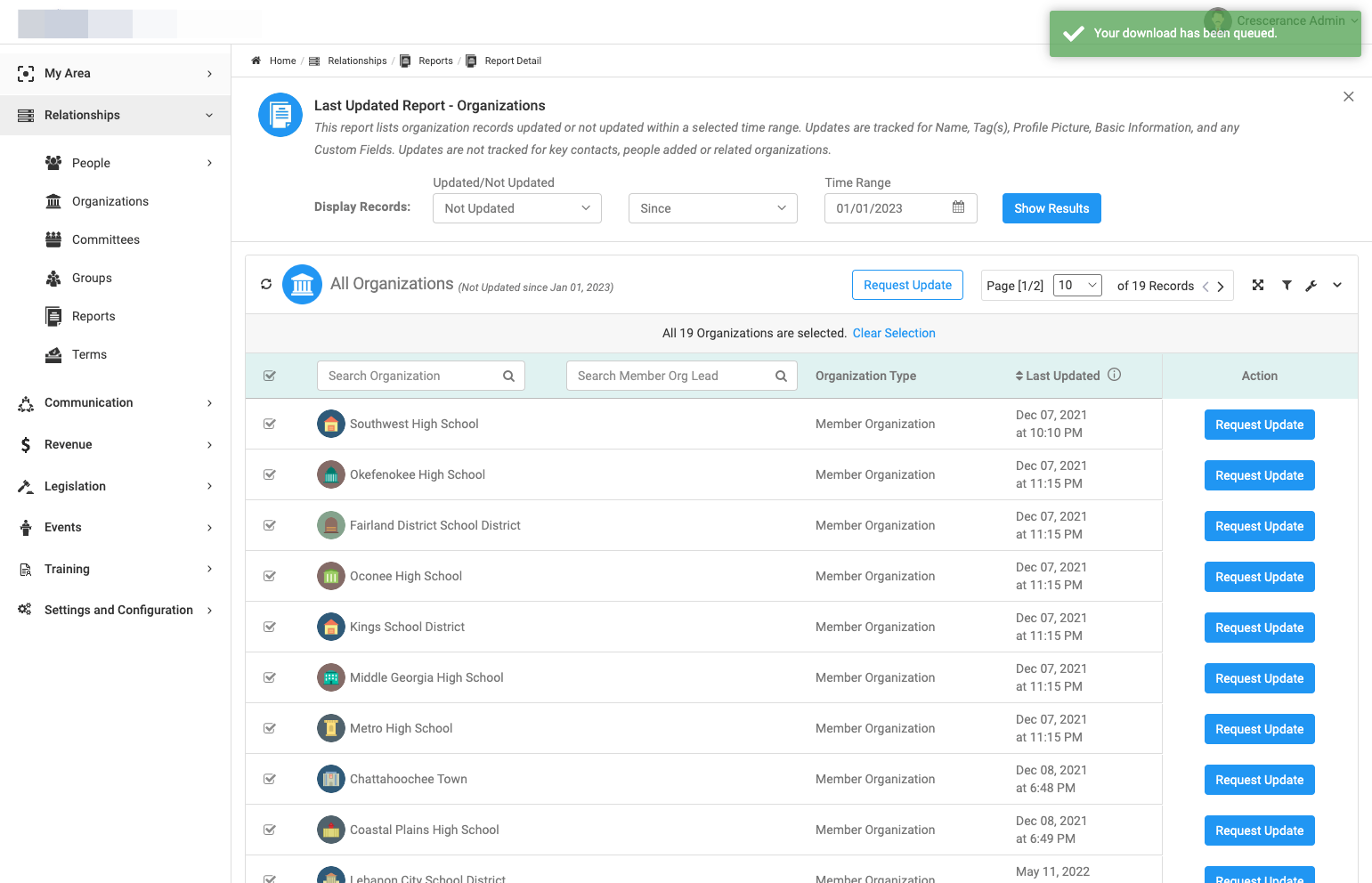Expand the My Area menu
This screenshot has height=883, width=1372.
[116, 73]
